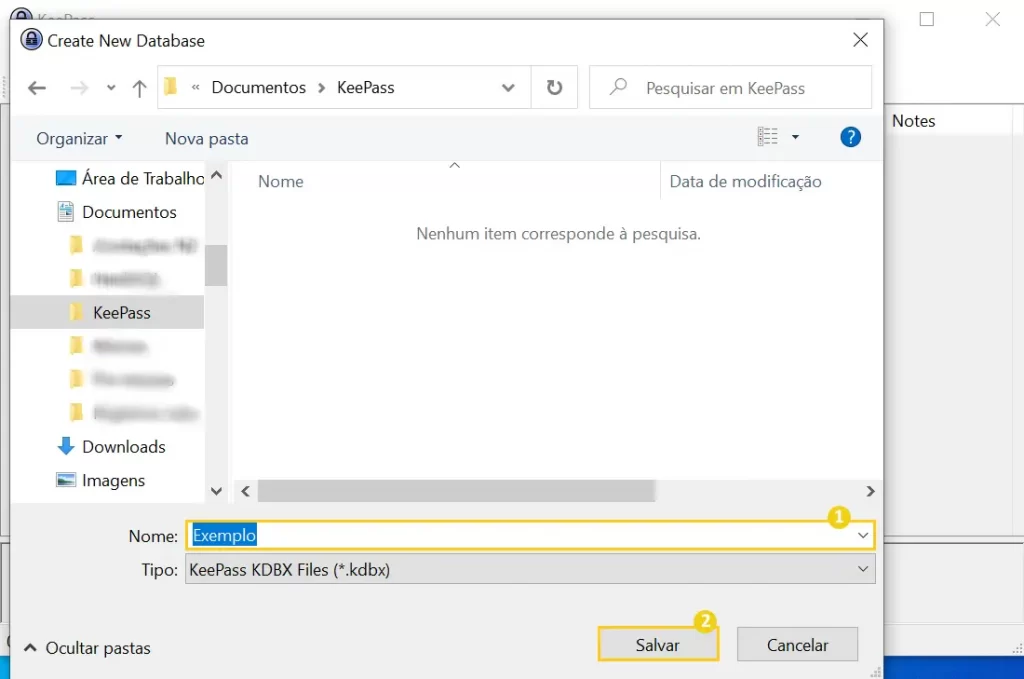Go up one folder level
Image resolution: width=1024 pixels, height=679 pixels.
pos(139,87)
